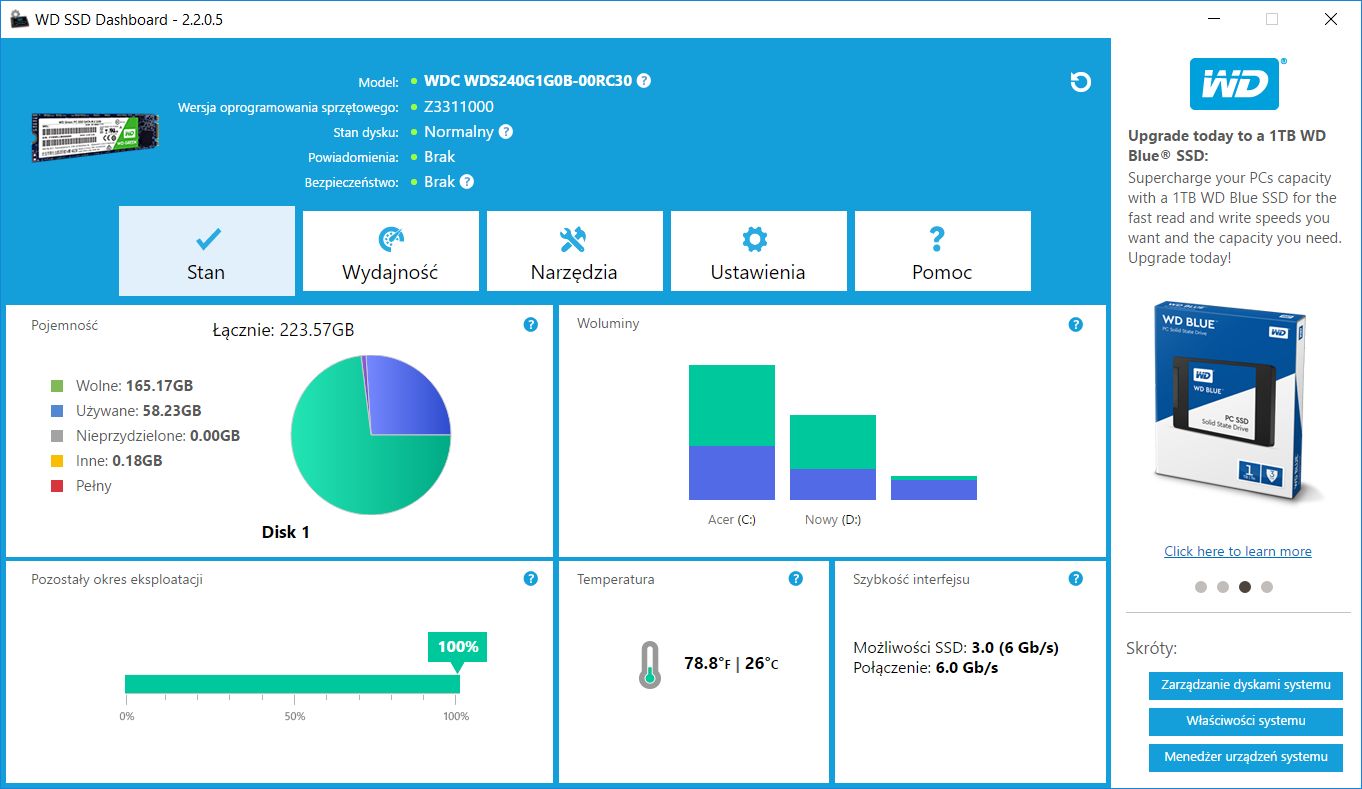This screenshot has height=789, width=1362.
Task: Open the Narzędzia tab
Action: coord(575,251)
